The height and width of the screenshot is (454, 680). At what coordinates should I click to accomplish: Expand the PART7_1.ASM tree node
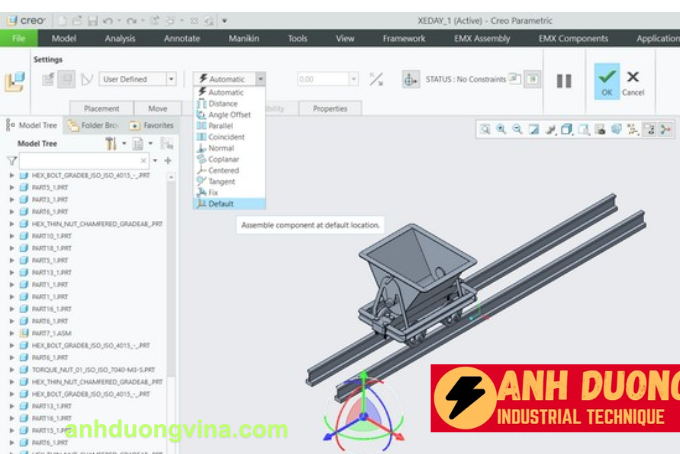(x=12, y=333)
